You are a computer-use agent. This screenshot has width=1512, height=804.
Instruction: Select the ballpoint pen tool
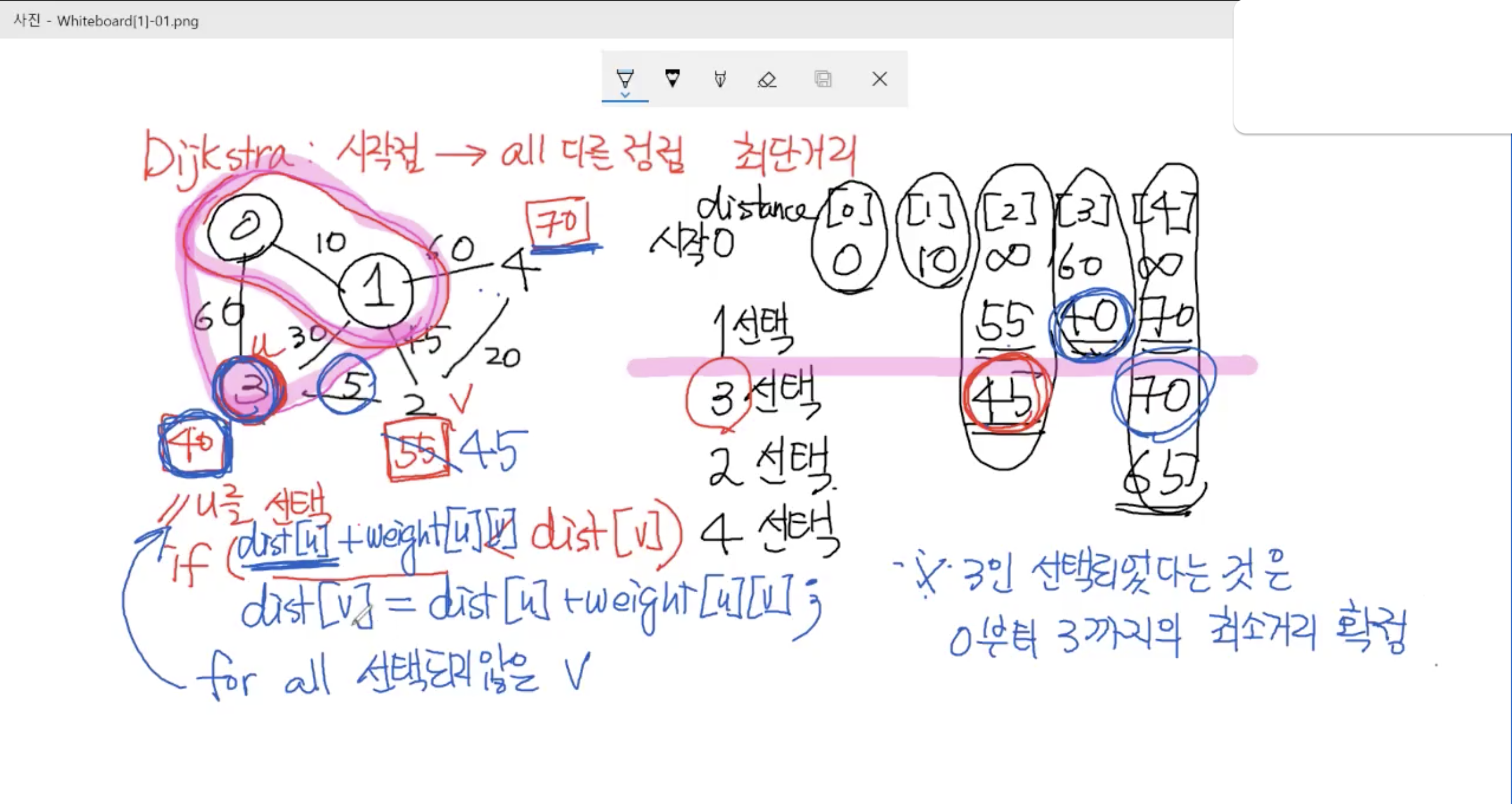625,78
